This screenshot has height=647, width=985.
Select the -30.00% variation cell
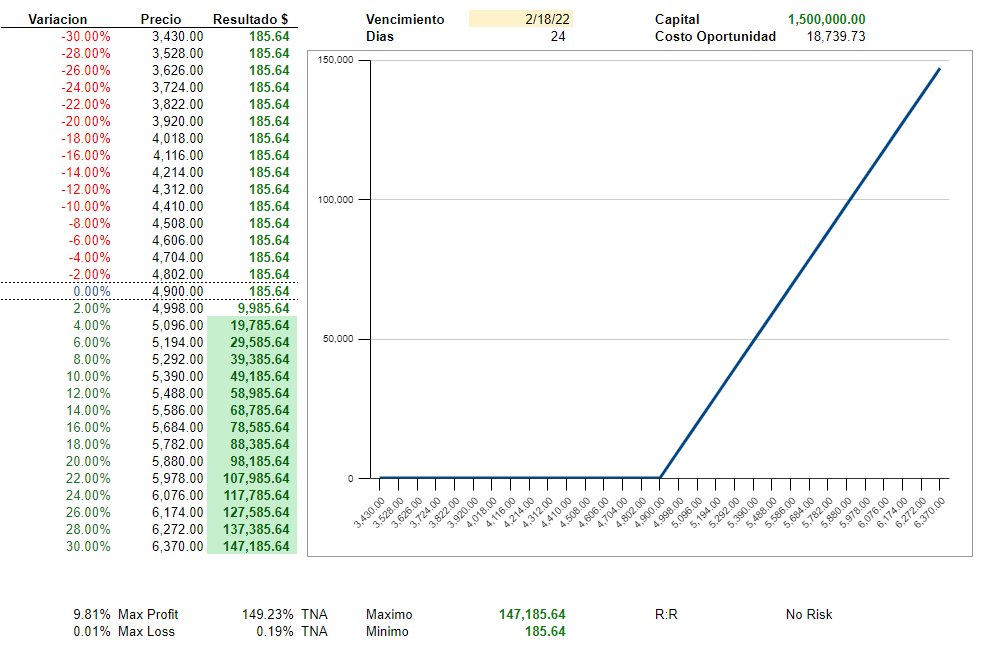point(85,36)
